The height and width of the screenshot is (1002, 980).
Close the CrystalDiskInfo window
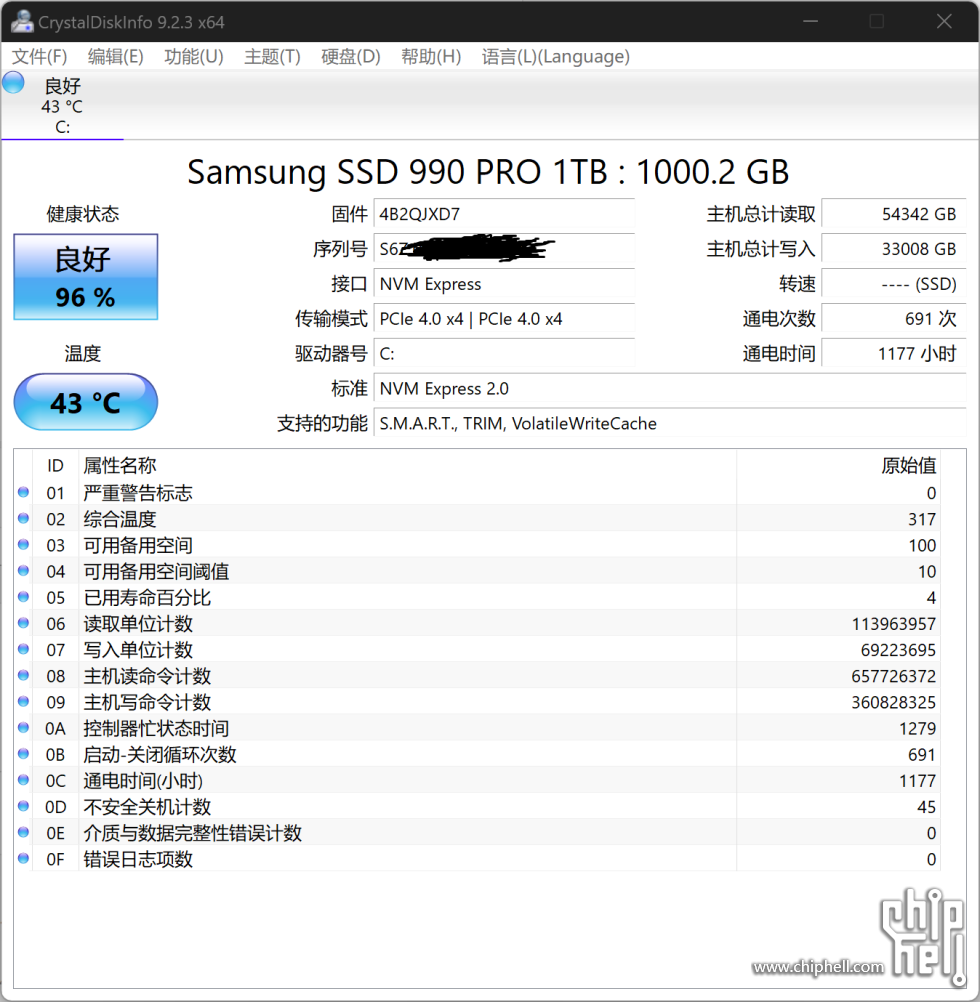pyautogui.click(x=944, y=21)
